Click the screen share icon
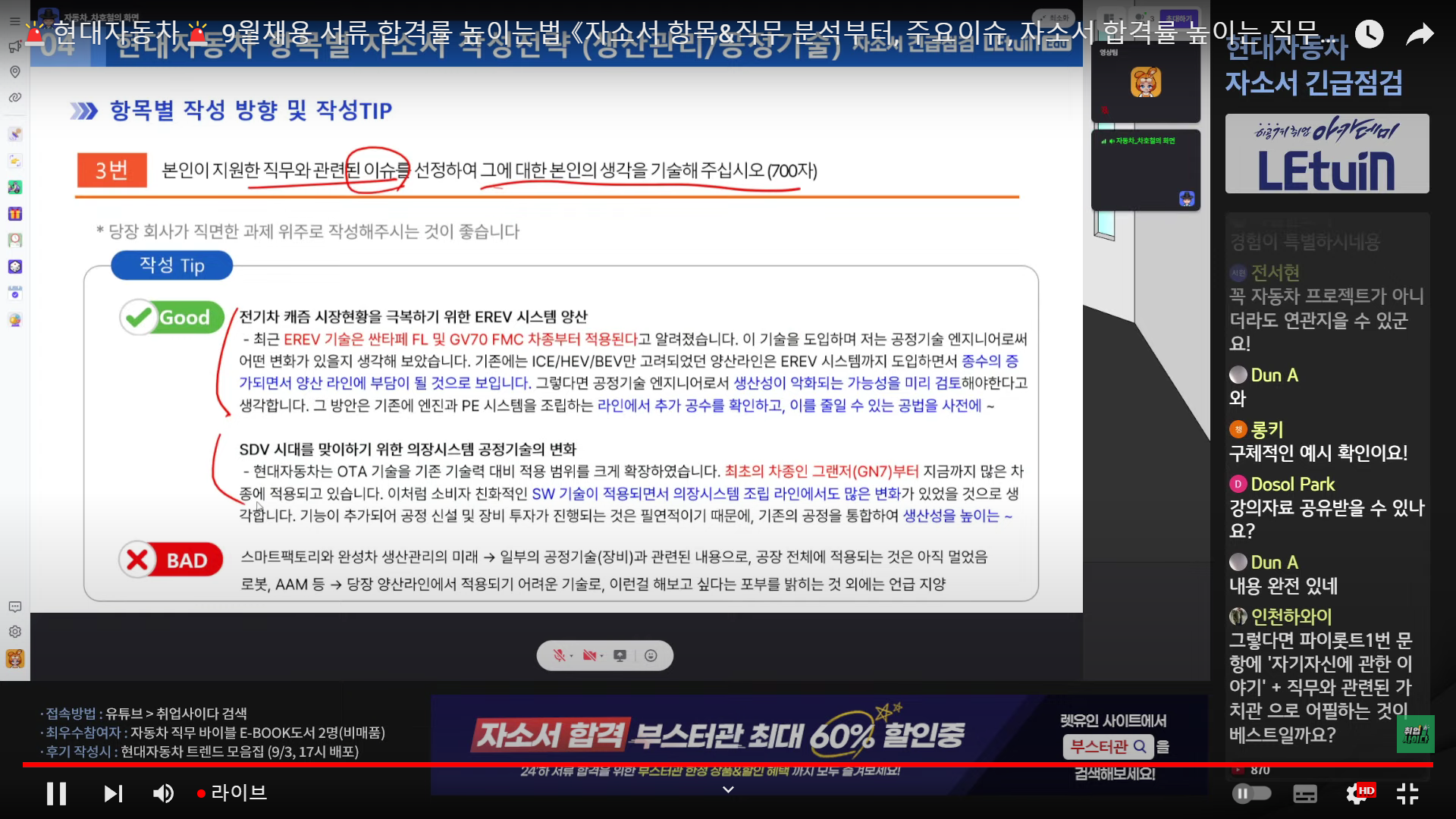The height and width of the screenshot is (819, 1456). click(x=620, y=655)
